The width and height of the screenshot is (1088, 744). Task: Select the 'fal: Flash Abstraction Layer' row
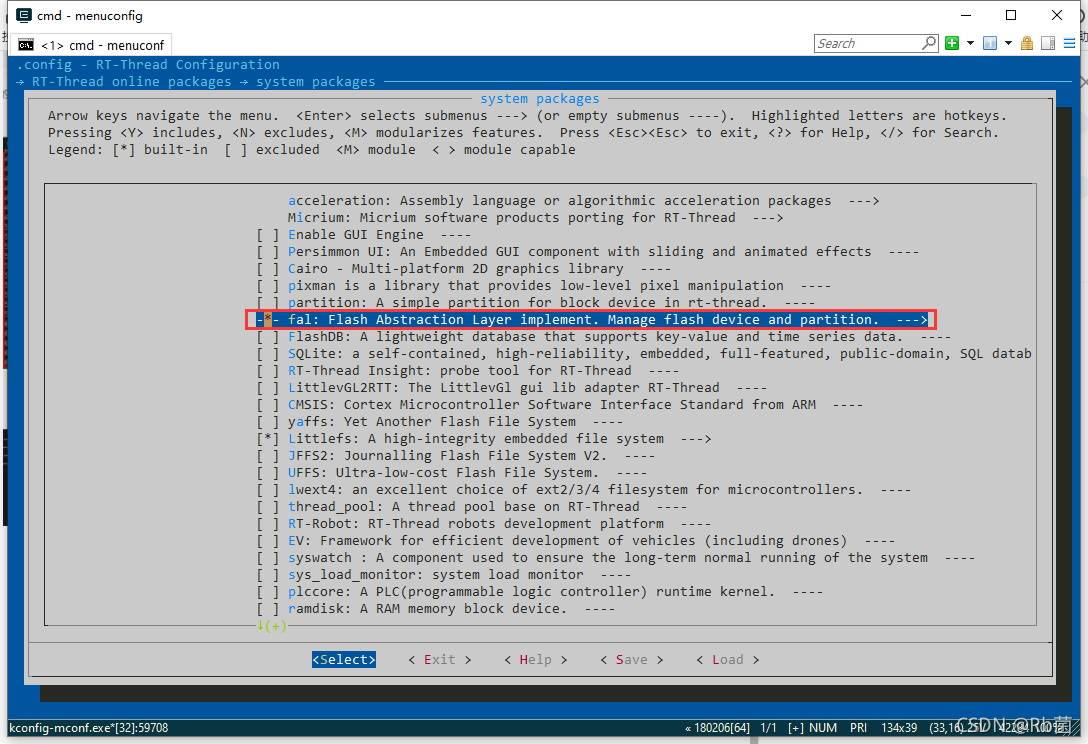click(x=592, y=319)
